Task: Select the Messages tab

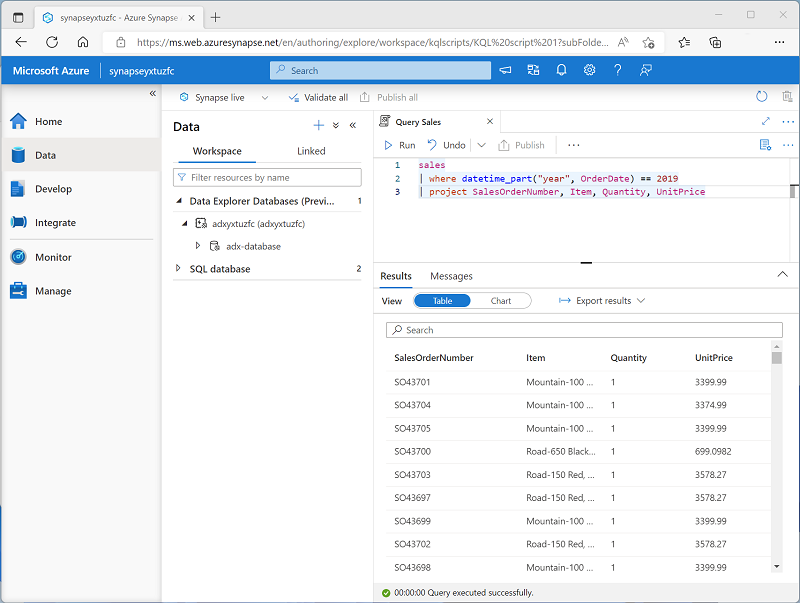Action: pos(451,276)
